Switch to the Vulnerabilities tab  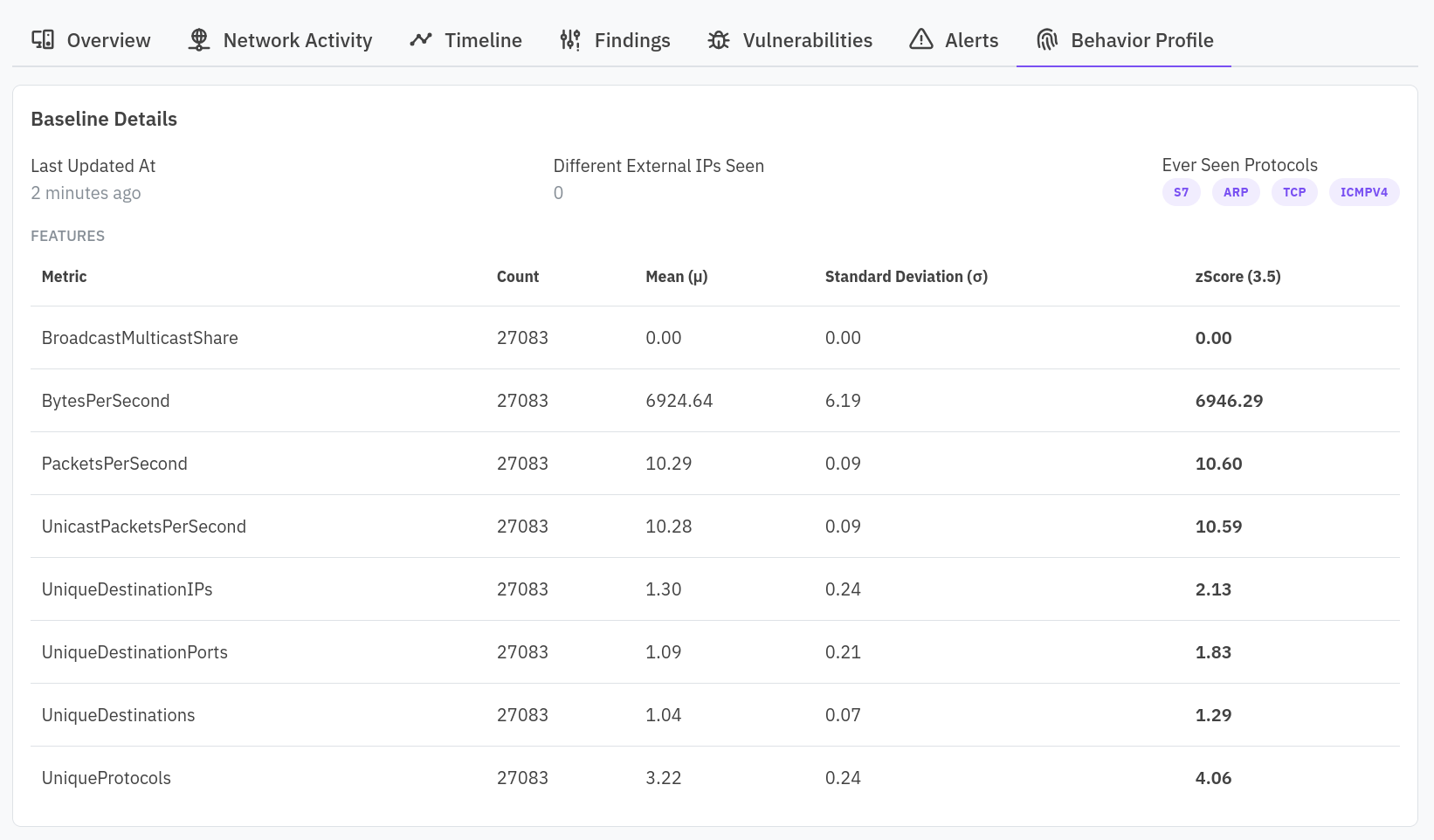(x=789, y=40)
